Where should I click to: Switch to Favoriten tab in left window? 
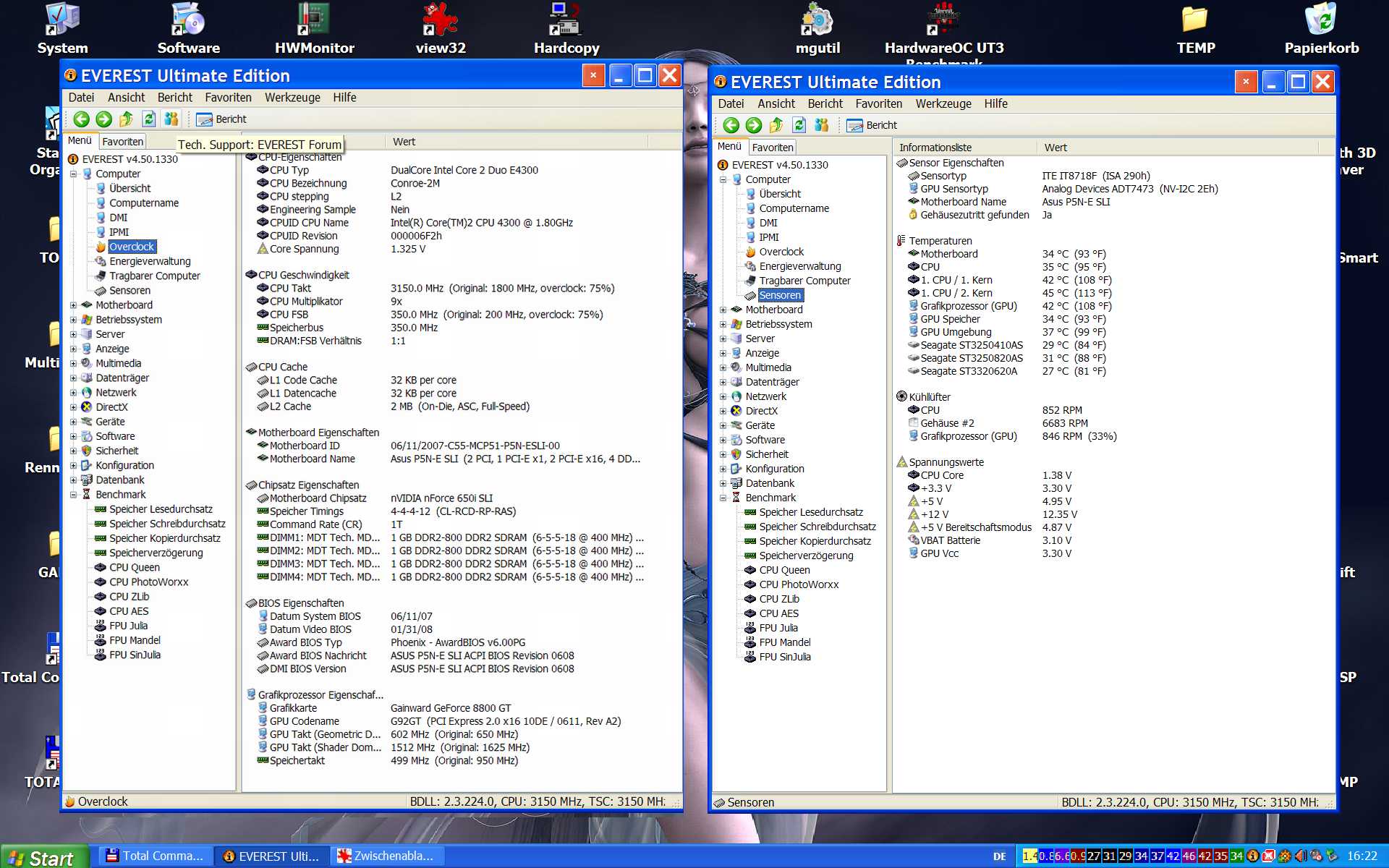(x=122, y=142)
